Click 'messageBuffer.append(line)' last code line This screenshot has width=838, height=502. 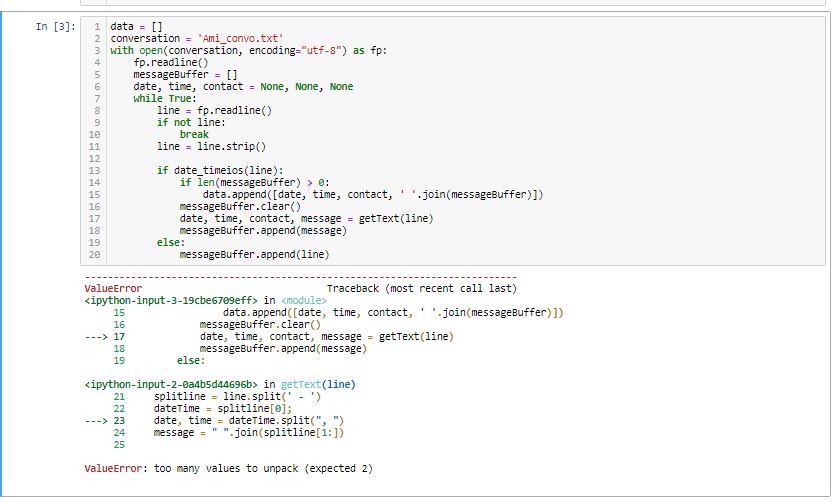click(x=254, y=254)
